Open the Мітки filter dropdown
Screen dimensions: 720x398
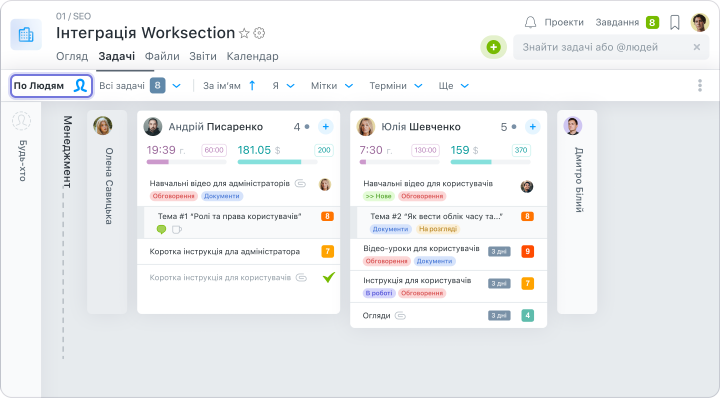(332, 86)
